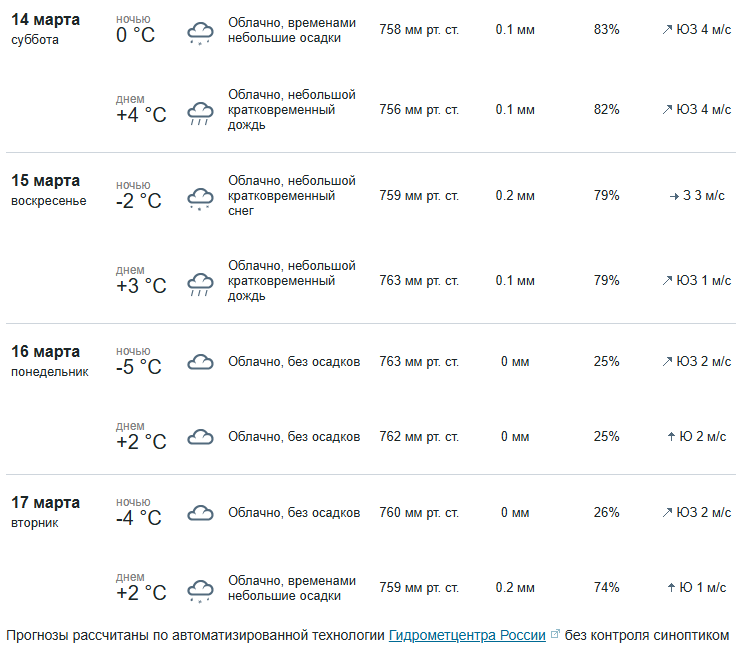Click the 14 марта date heading
Image resolution: width=743 pixels, height=655 pixels.
(x=46, y=20)
